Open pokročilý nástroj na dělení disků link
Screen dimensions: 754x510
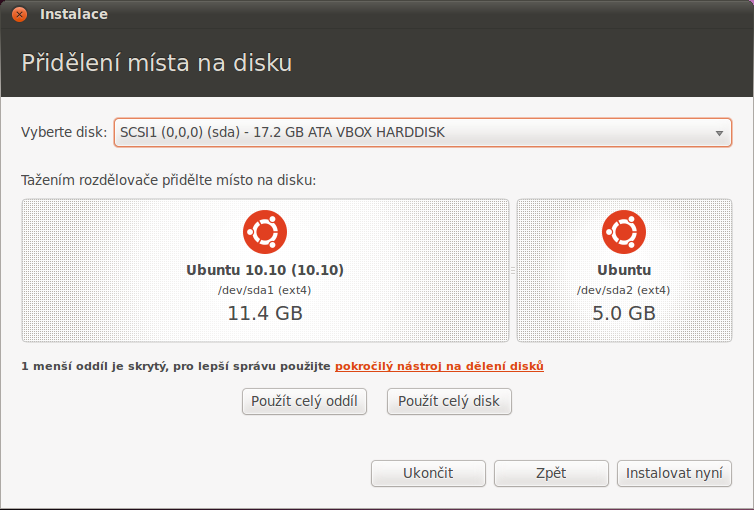(439, 366)
